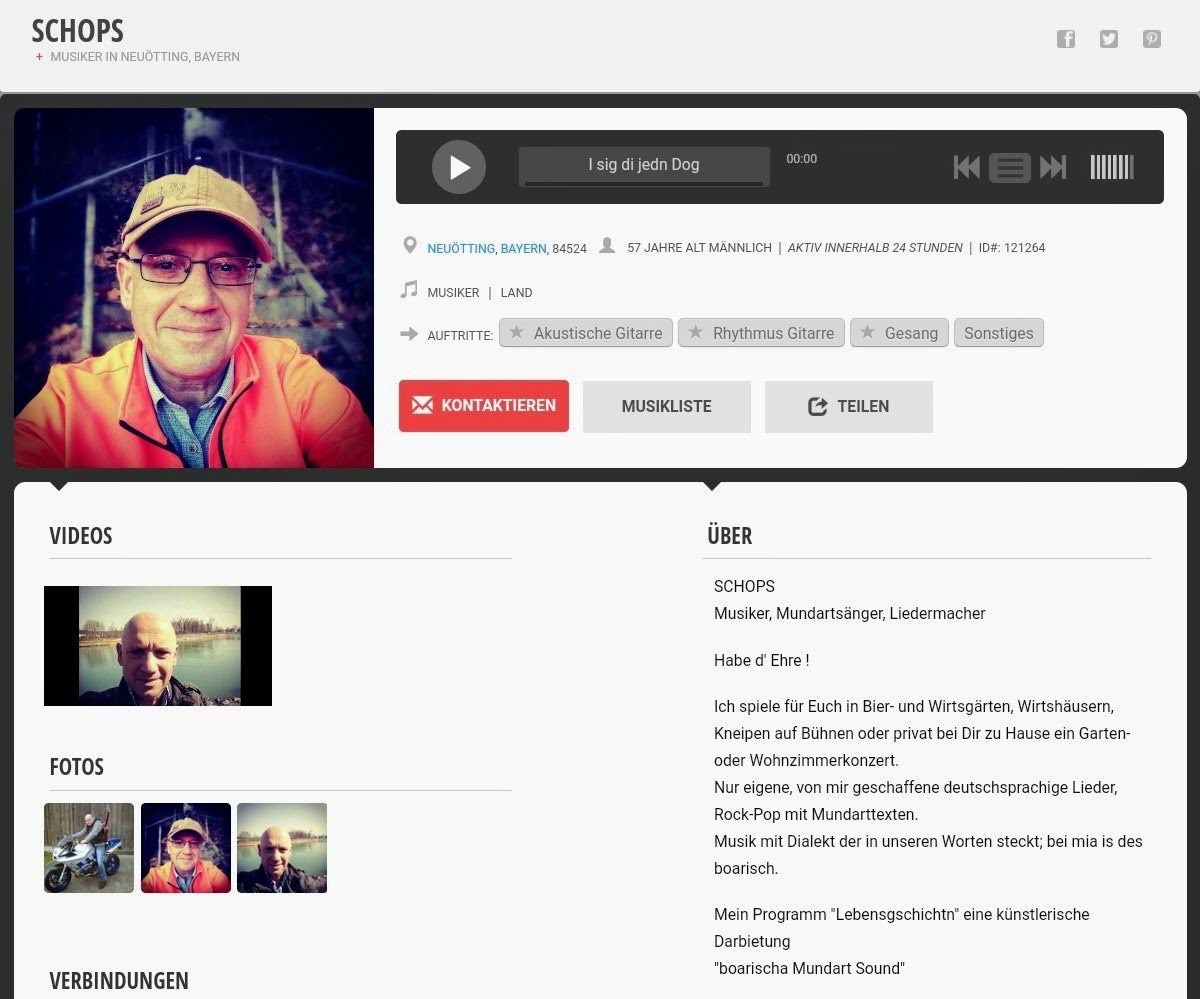Skip to the previous track

pos(966,167)
